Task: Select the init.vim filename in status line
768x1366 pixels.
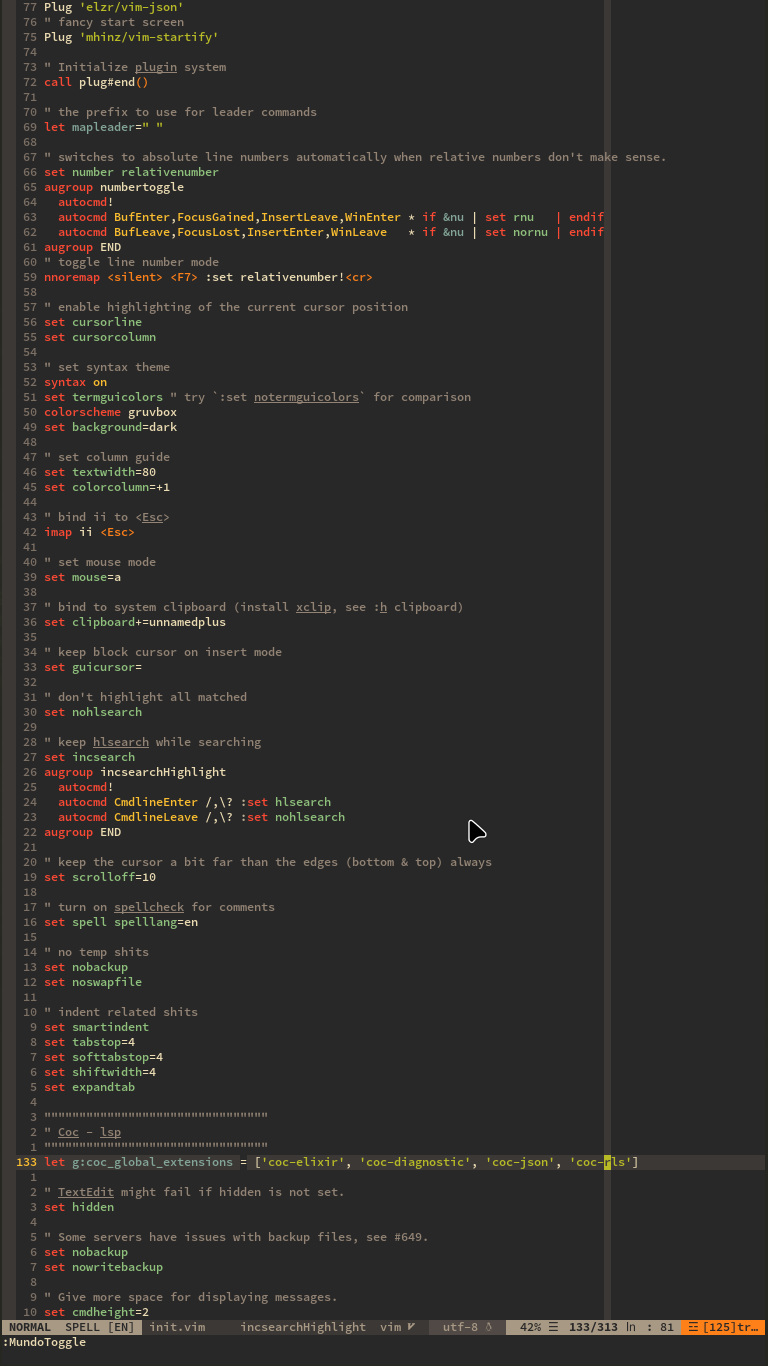Action: pos(177,1327)
